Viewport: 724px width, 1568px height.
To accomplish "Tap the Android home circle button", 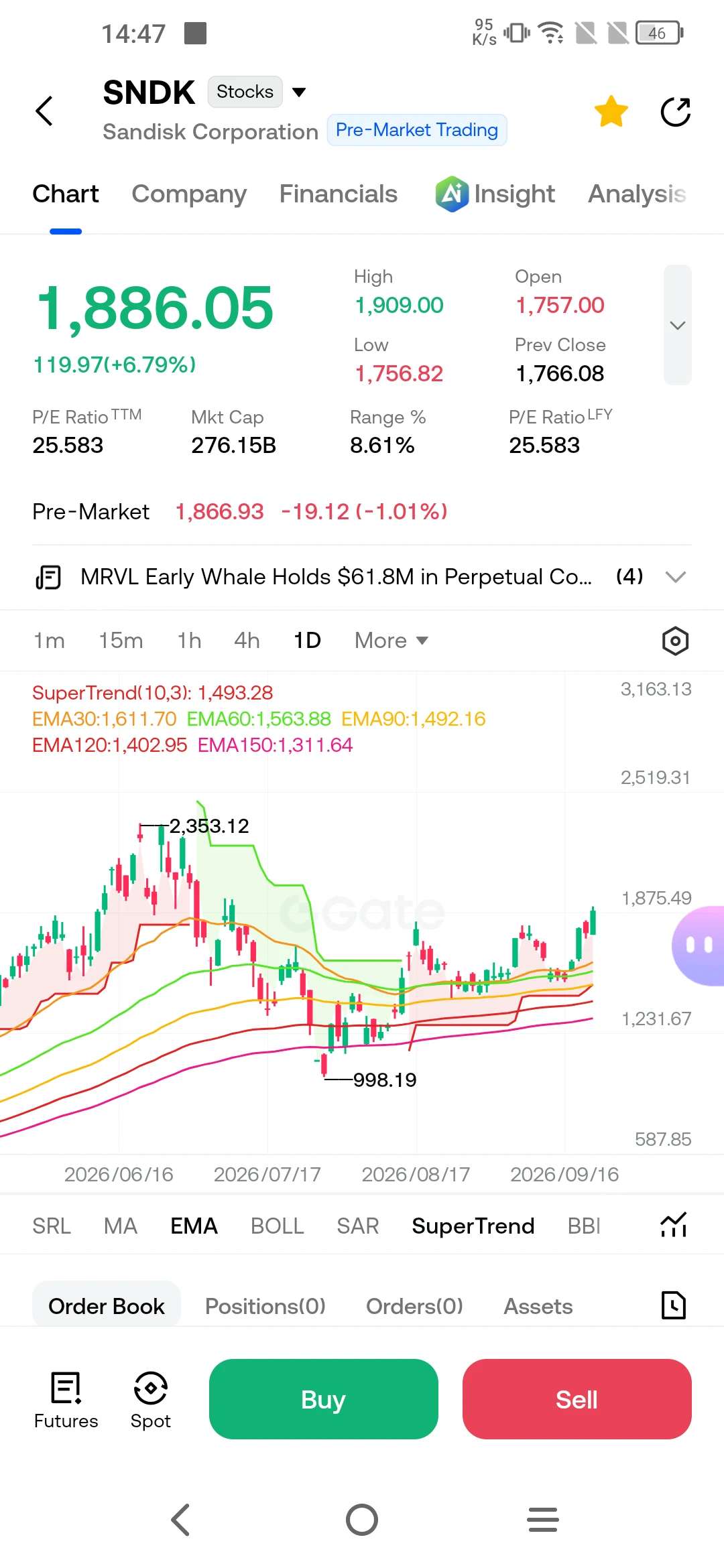I will [x=362, y=1520].
